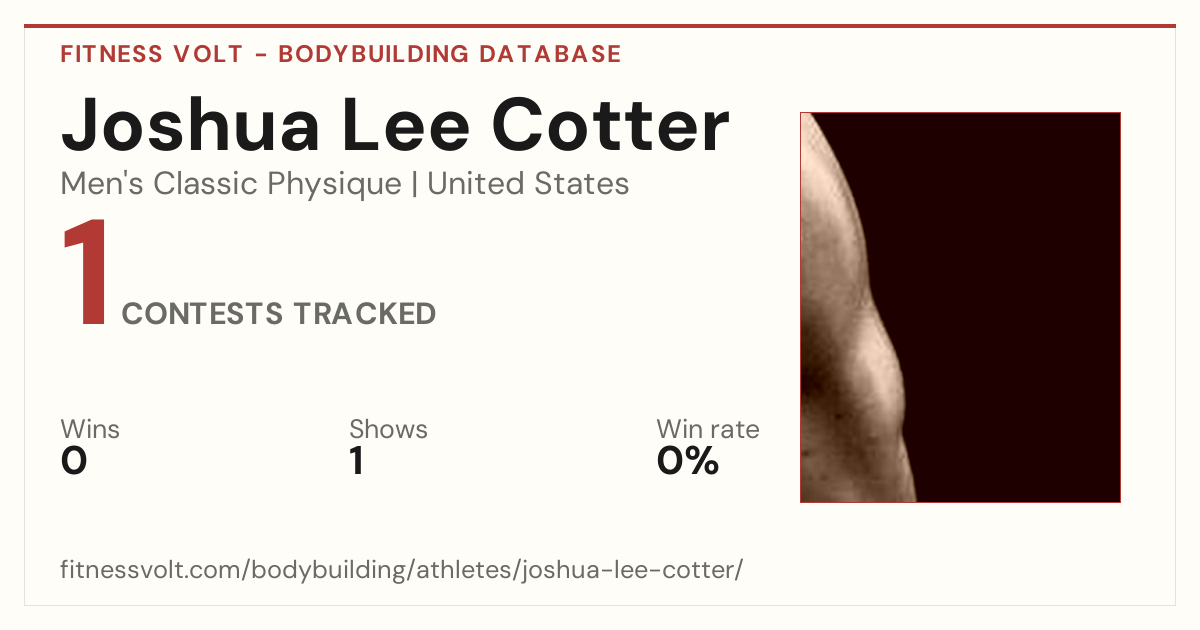Click the Shows value 1

[356, 461]
